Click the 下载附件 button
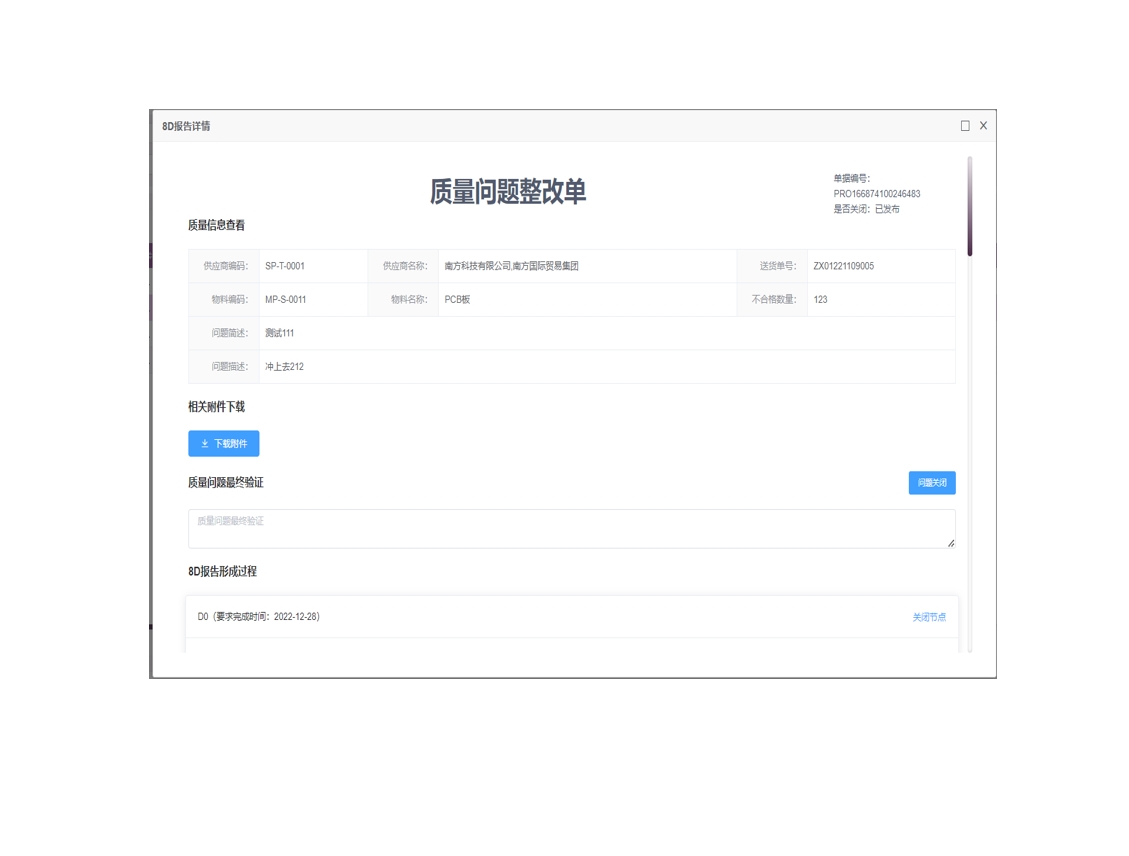 224,443
